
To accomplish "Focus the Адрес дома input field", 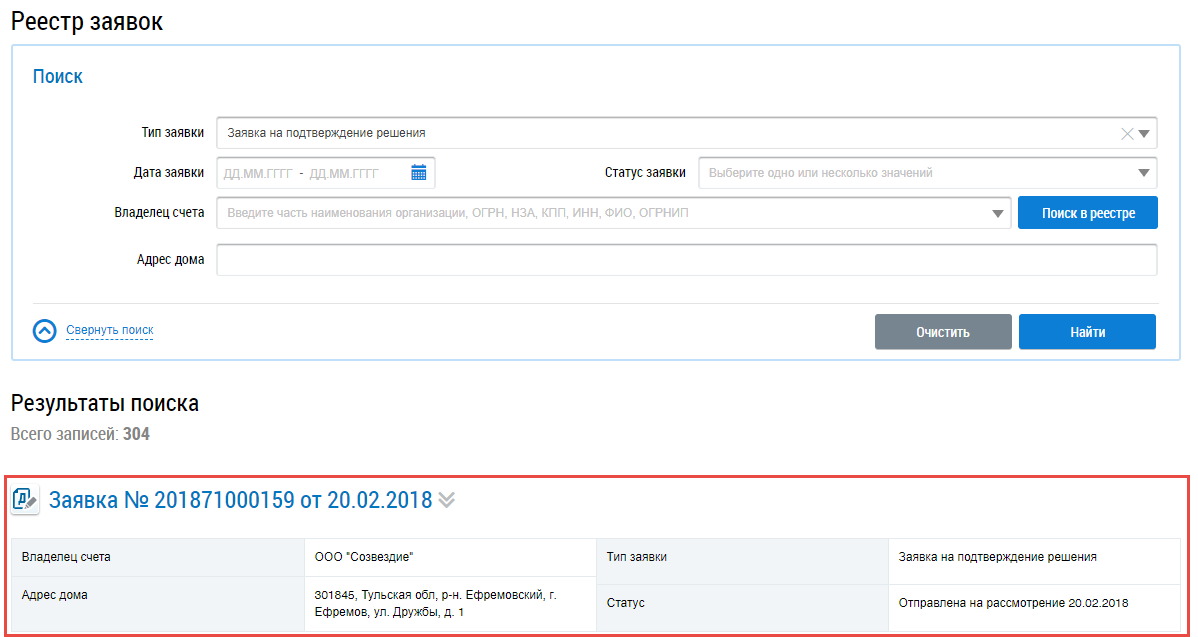I will tap(686, 260).
